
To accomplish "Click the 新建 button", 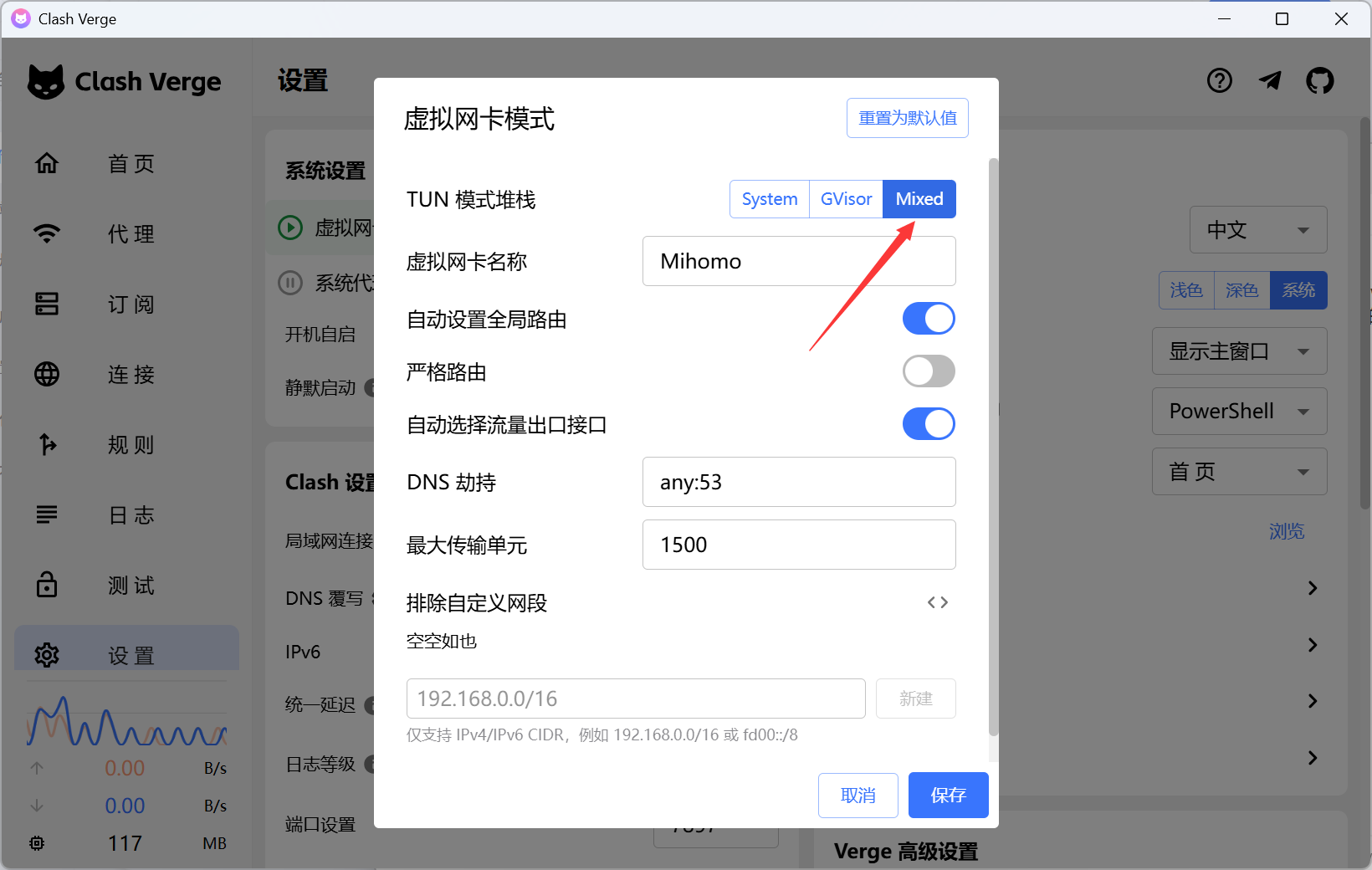I will pos(916,699).
